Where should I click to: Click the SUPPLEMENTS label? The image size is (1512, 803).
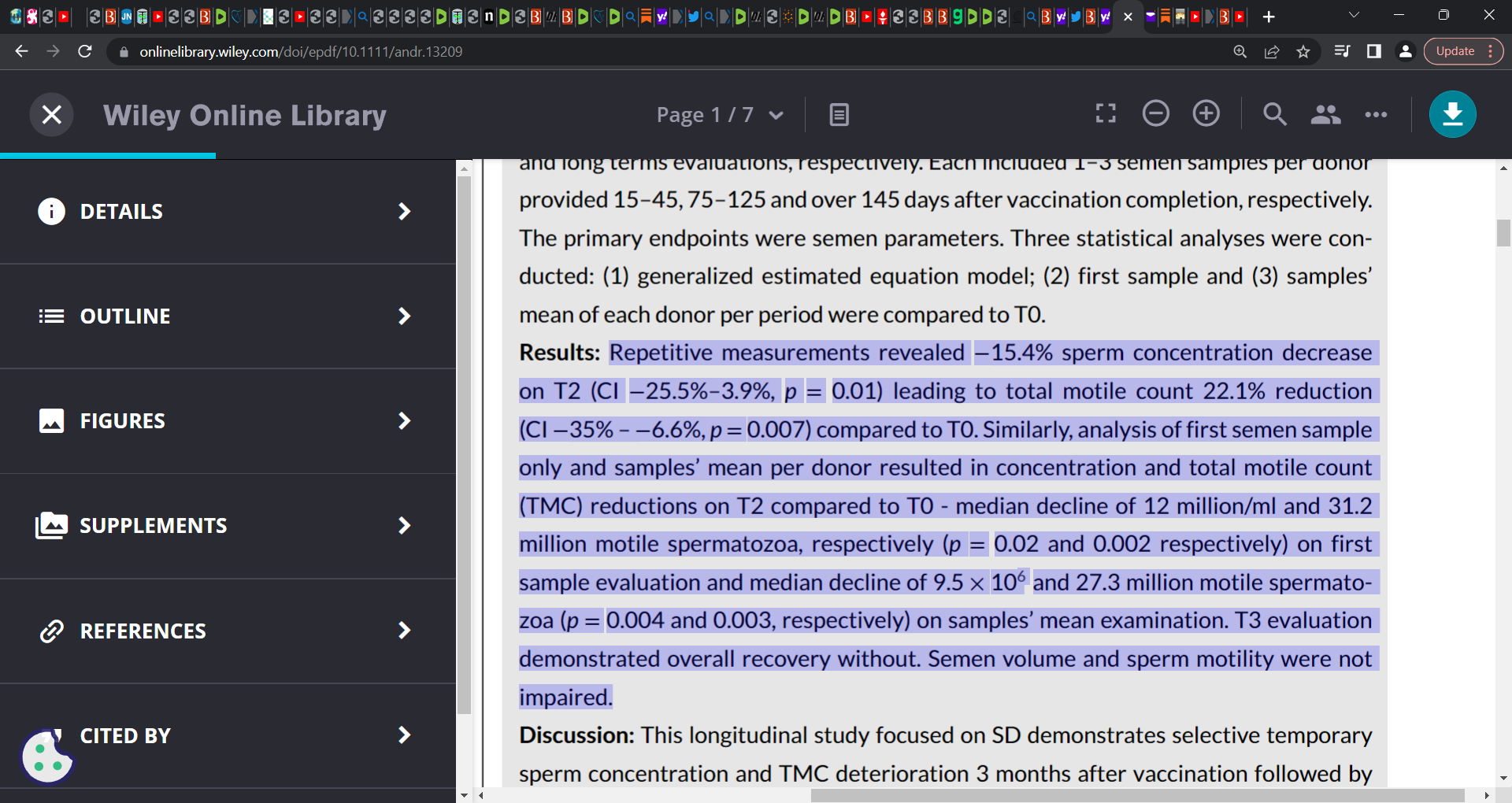154,526
